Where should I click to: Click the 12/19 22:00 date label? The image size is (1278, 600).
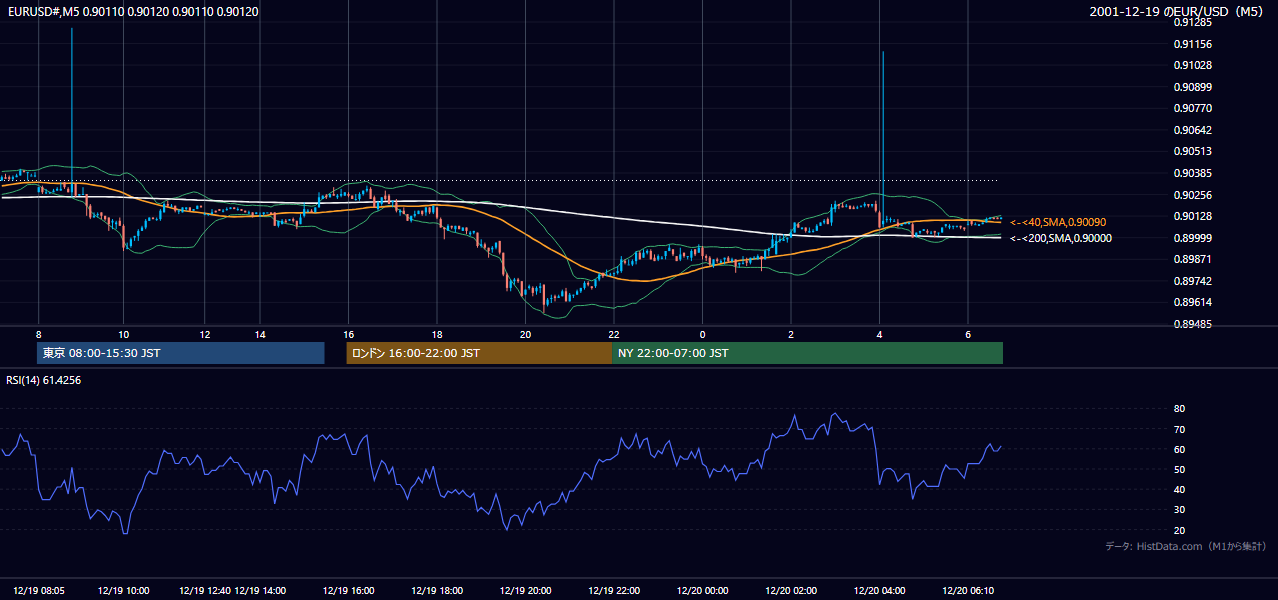[x=613, y=591]
